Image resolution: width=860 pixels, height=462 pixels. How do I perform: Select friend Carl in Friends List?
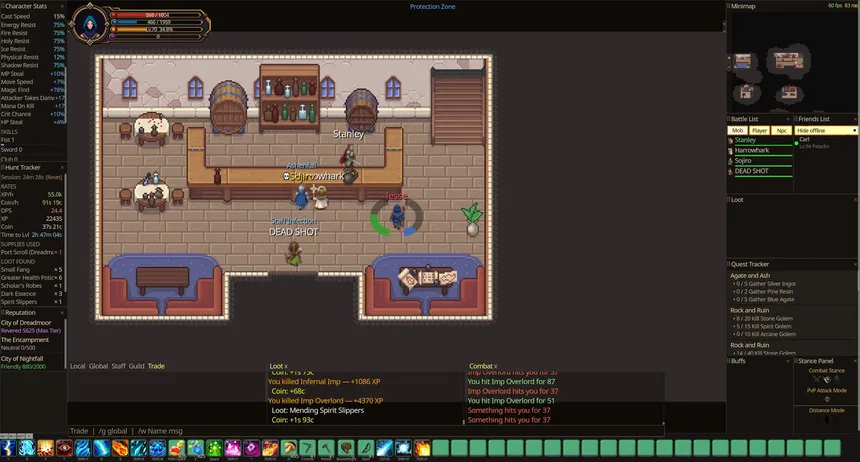coord(825,143)
